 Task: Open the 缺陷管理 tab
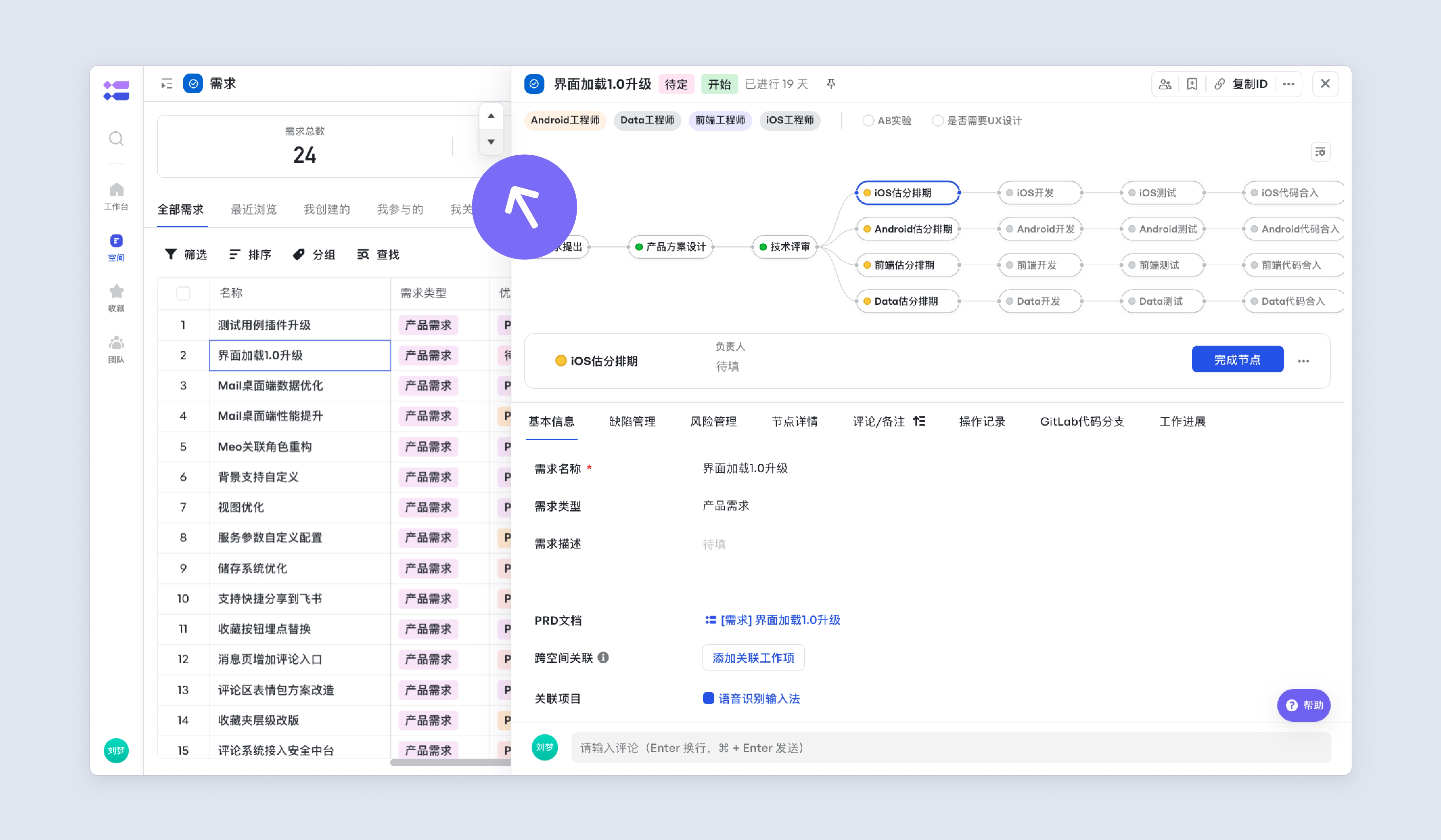point(632,421)
